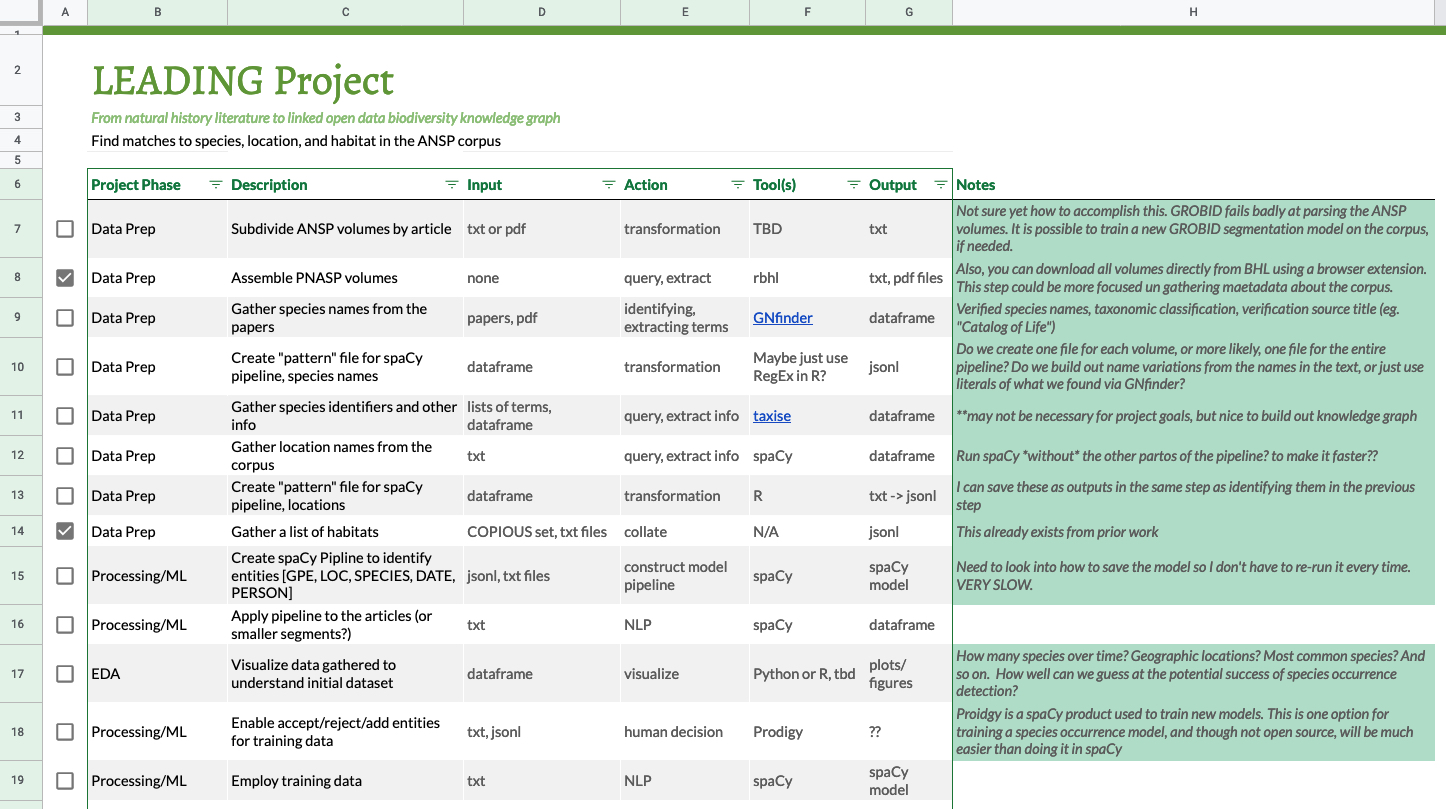Select the note about GROBID failing
The width and height of the screenshot is (1446, 809).
[1194, 229]
